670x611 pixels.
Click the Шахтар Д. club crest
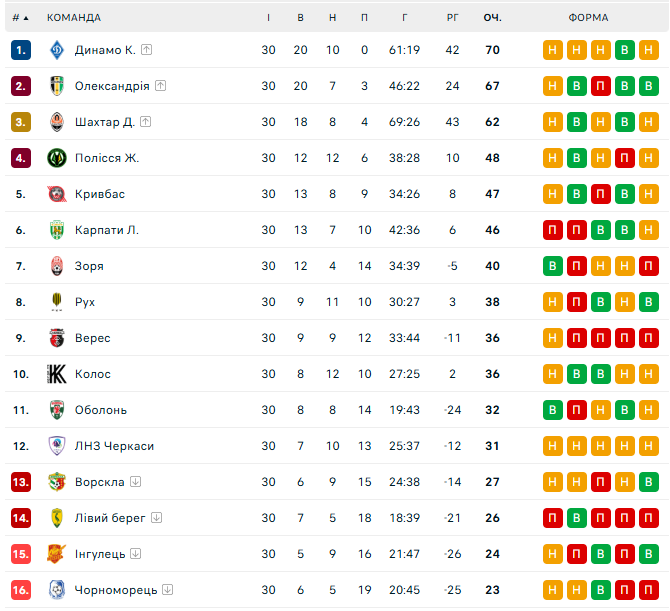point(57,122)
